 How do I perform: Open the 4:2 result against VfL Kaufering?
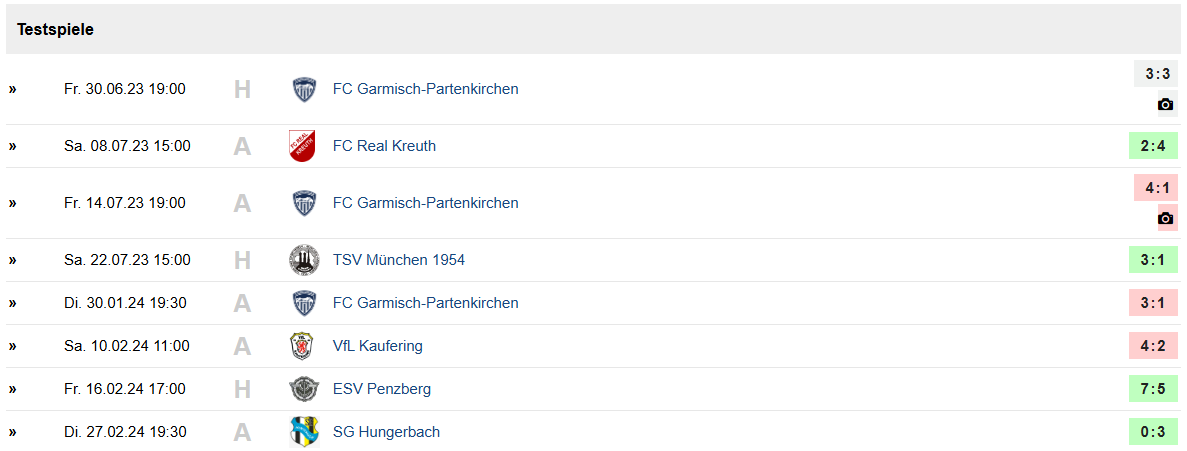[x=1153, y=347]
